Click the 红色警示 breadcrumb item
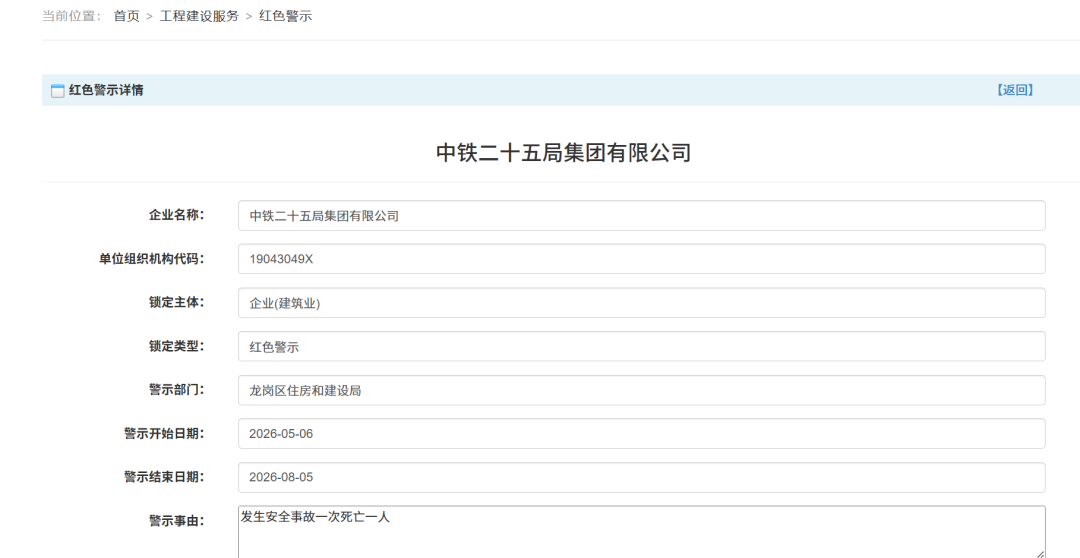Image resolution: width=1080 pixels, height=558 pixels. (x=285, y=16)
